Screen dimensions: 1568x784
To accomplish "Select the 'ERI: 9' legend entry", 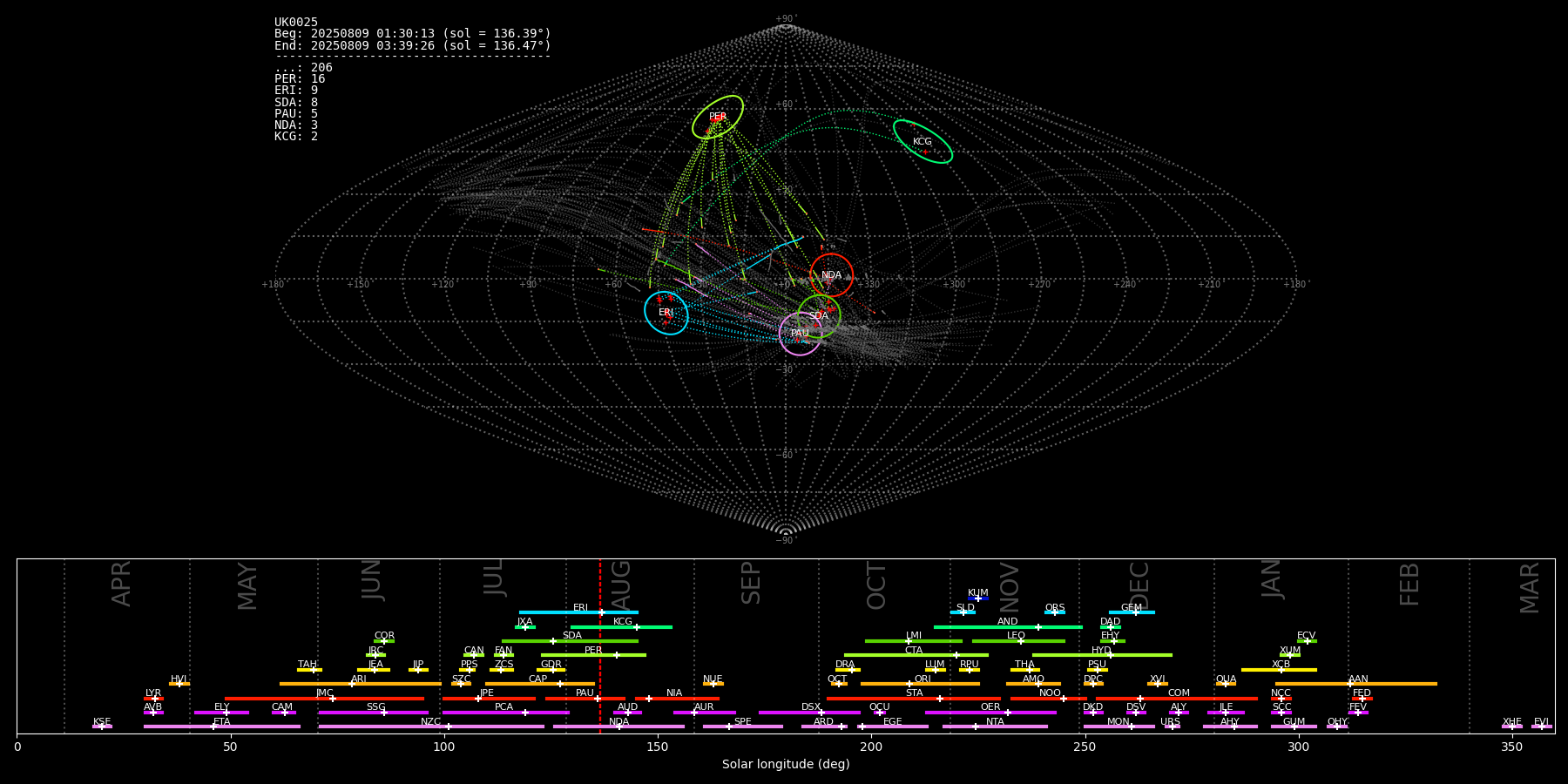I will [x=296, y=91].
